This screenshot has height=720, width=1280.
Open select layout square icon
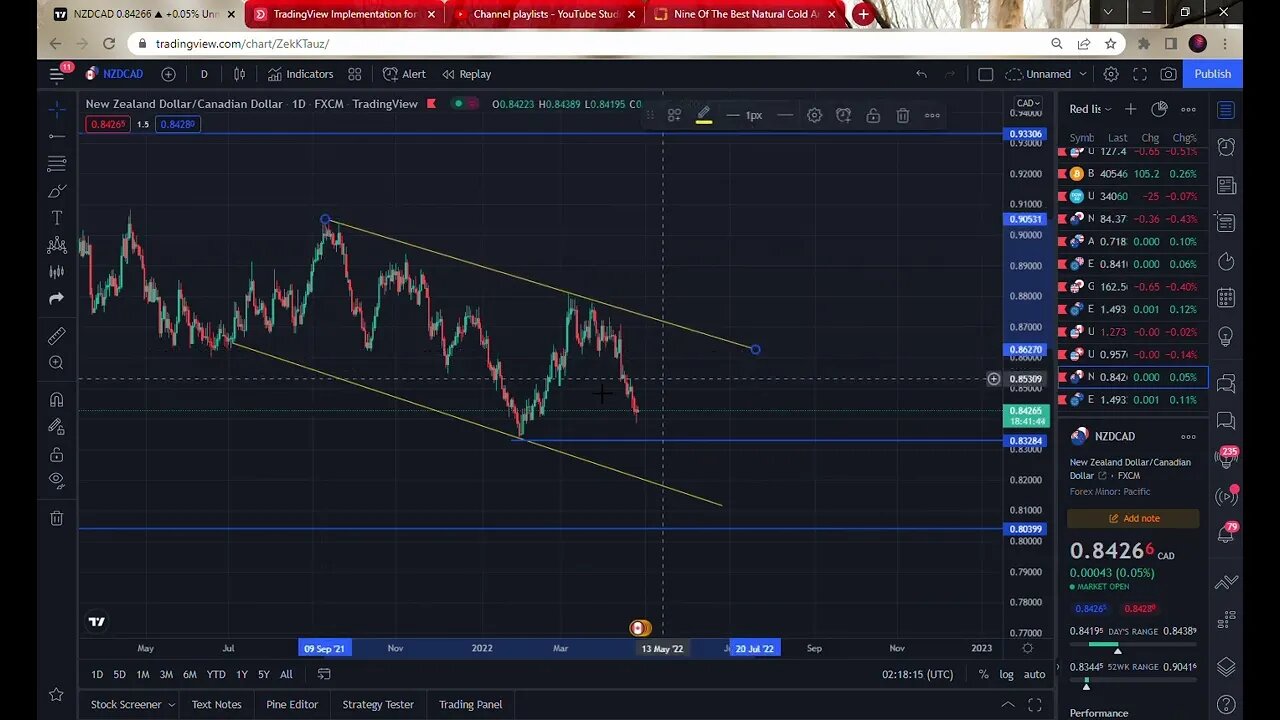[x=985, y=74]
